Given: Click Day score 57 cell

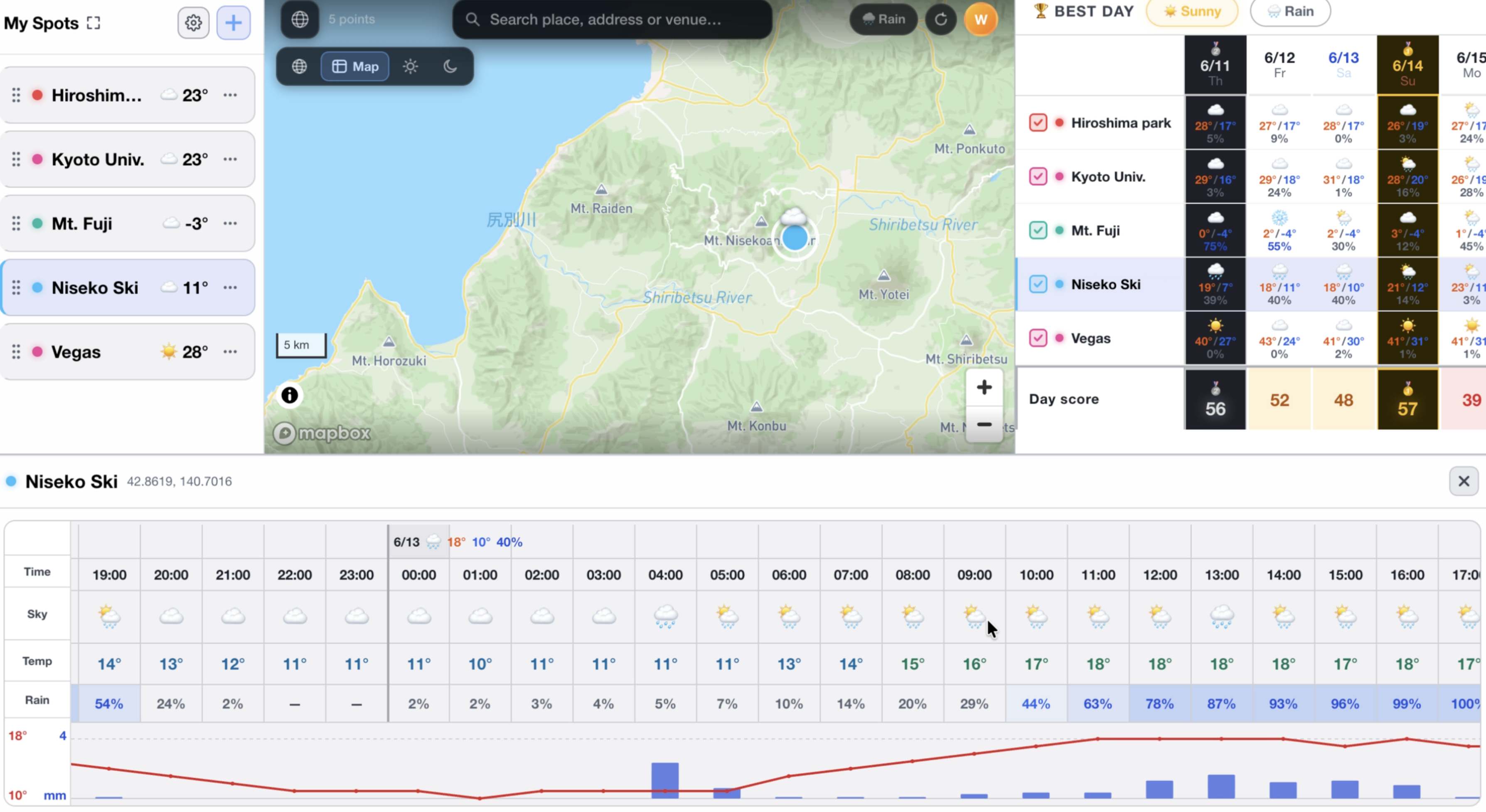Looking at the screenshot, I should coord(1407,399).
